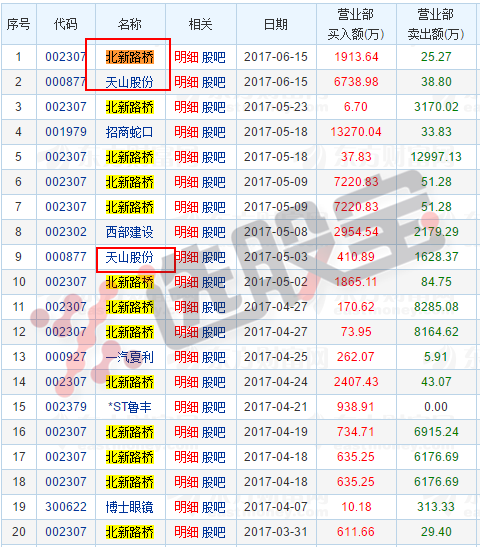480x547 pixels.
Task: Select date cell 2017-04-25
Action: (x=276, y=357)
